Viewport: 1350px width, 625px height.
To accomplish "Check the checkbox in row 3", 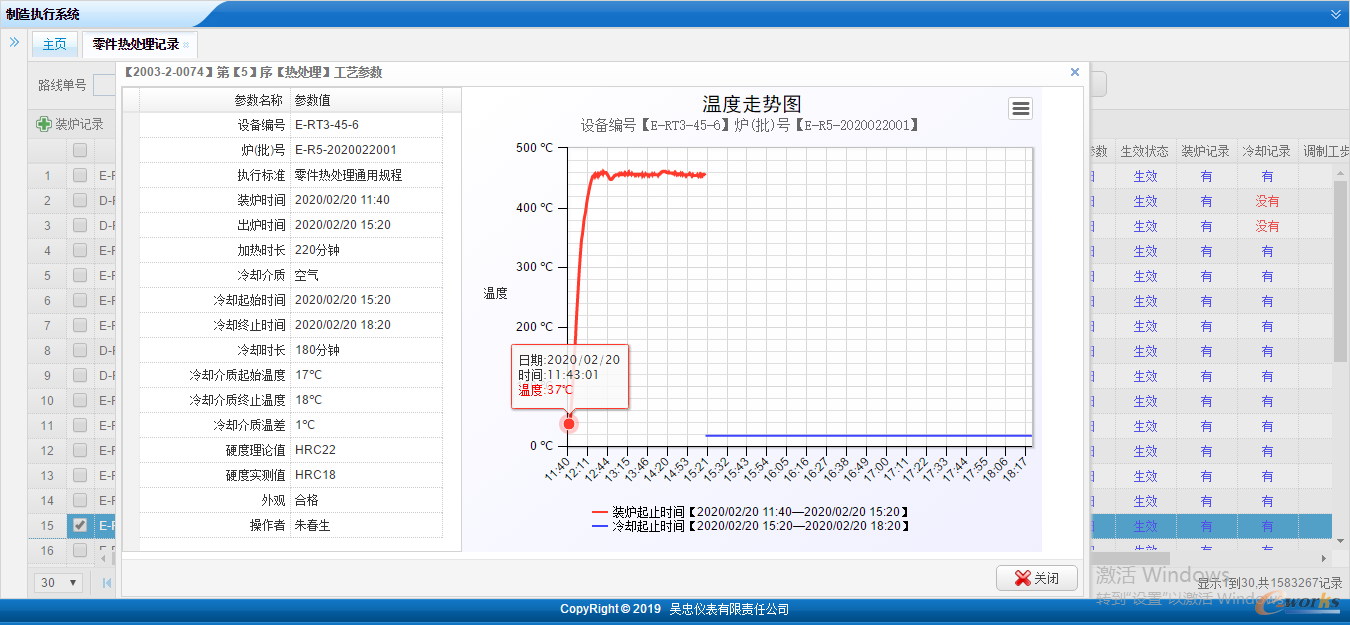I will coord(80,225).
